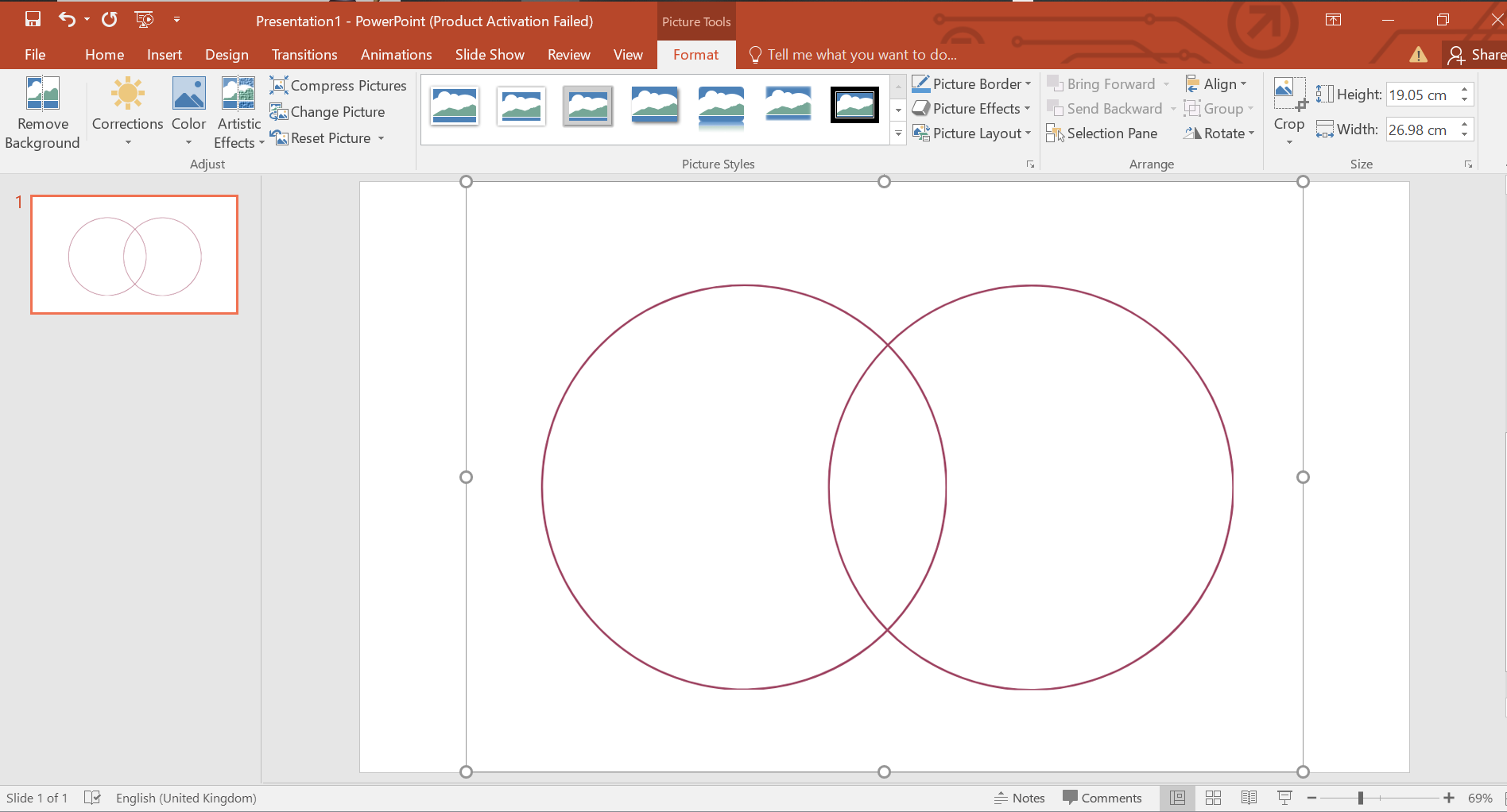
Task: Open Format Picture dialog launcher in Picture Styles
Action: click(x=1031, y=164)
